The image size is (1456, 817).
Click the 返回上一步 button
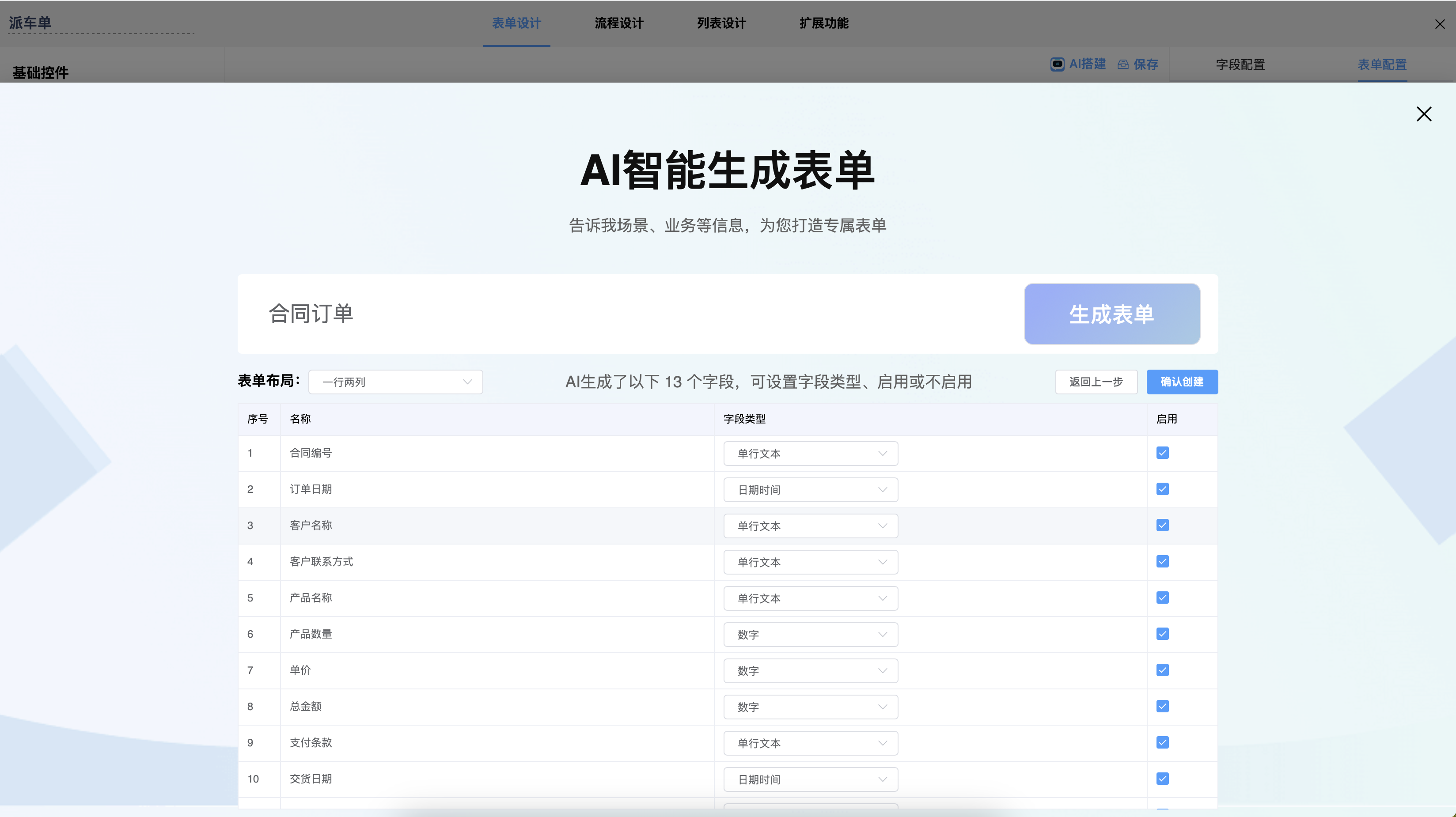tap(1096, 382)
